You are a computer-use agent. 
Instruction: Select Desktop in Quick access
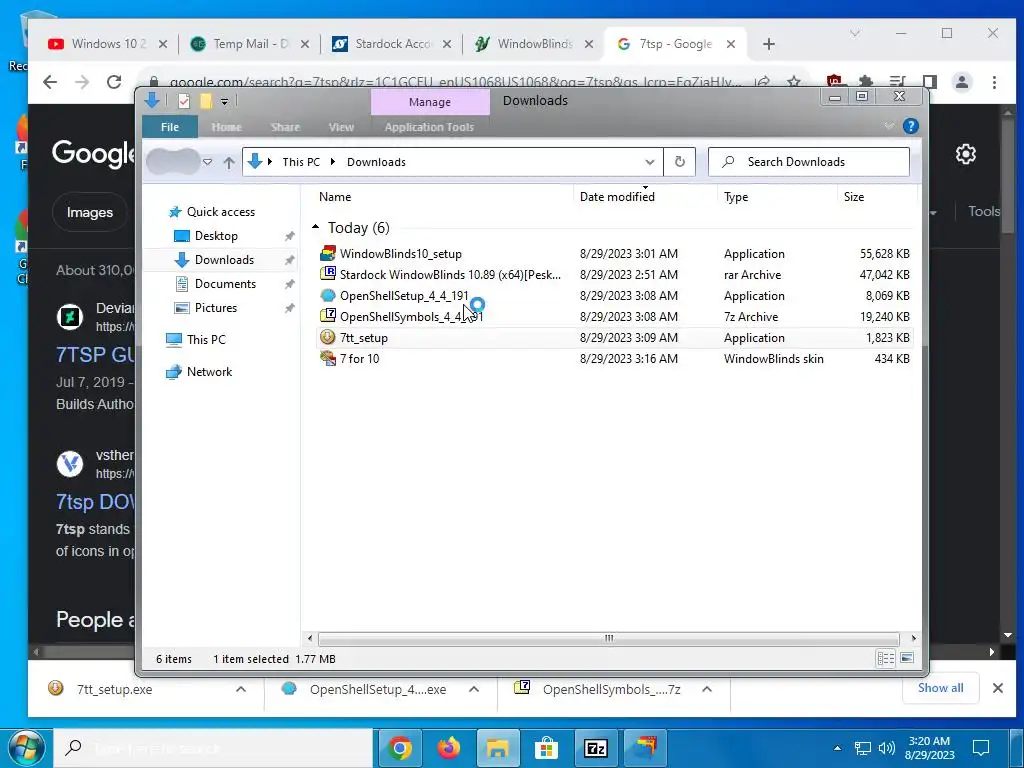click(x=216, y=236)
